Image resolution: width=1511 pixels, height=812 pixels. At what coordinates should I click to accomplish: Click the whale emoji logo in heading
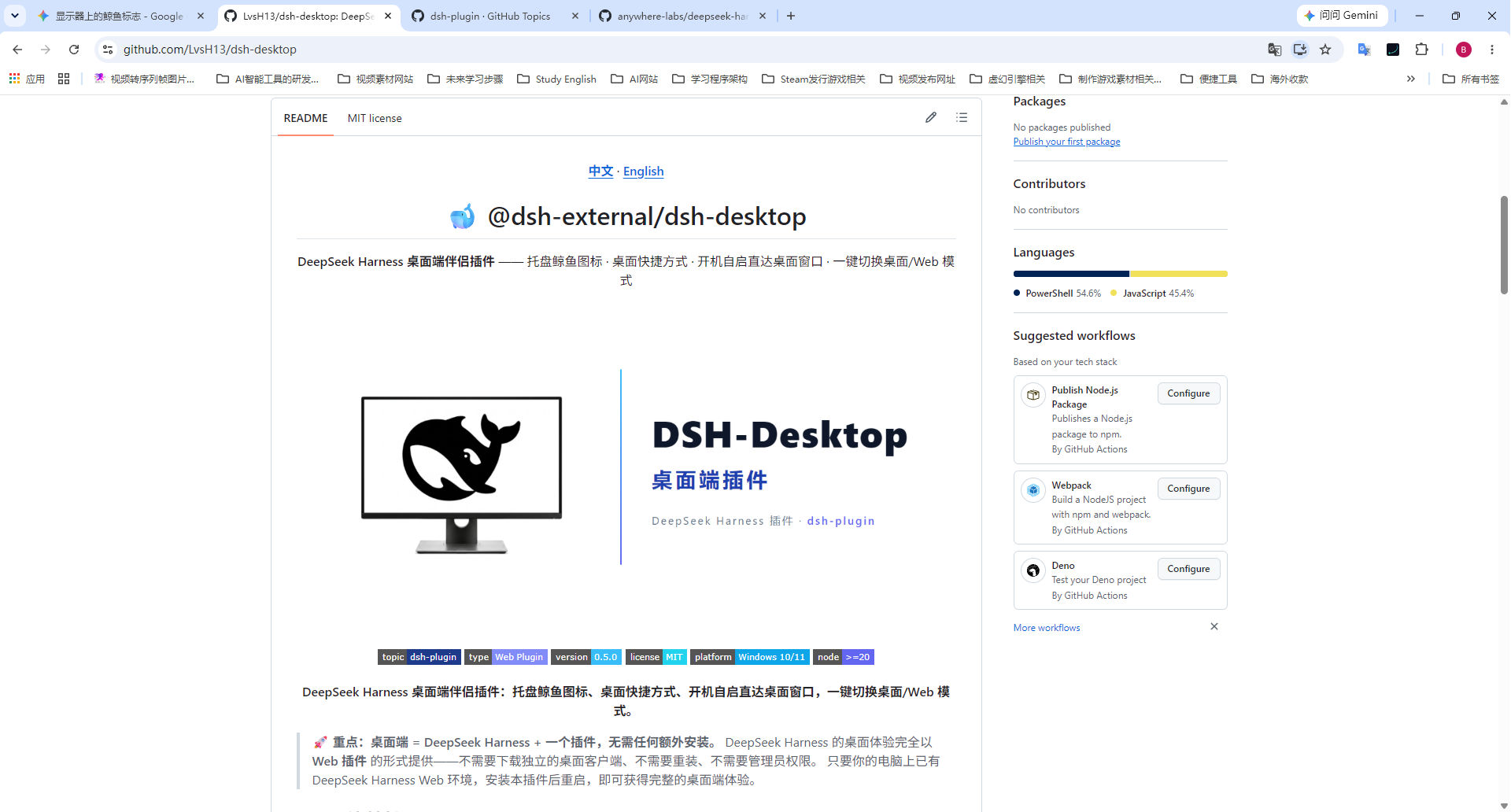click(463, 216)
